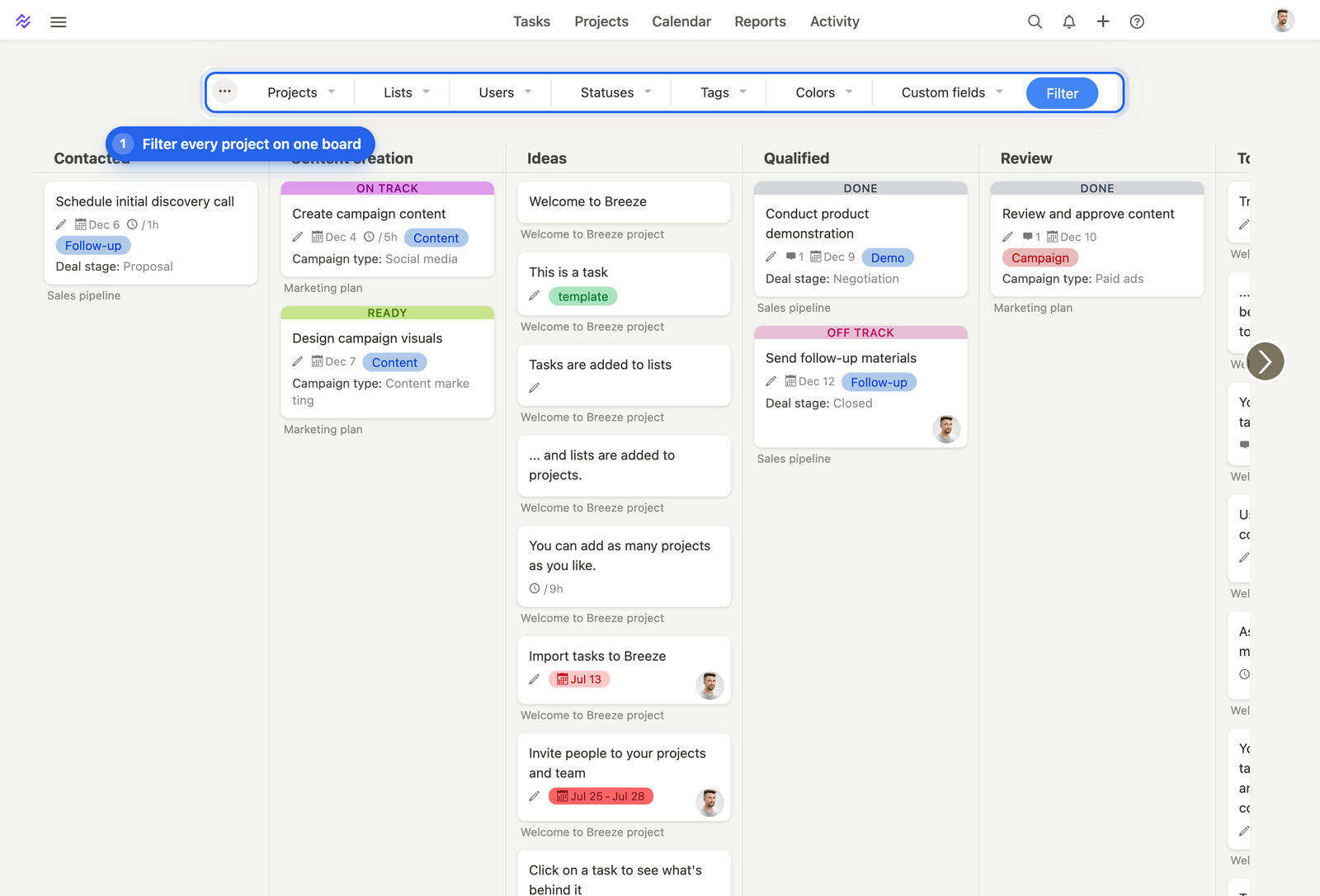
Task: Click pencil icon on Schedule initial discovery call
Action: (x=61, y=224)
